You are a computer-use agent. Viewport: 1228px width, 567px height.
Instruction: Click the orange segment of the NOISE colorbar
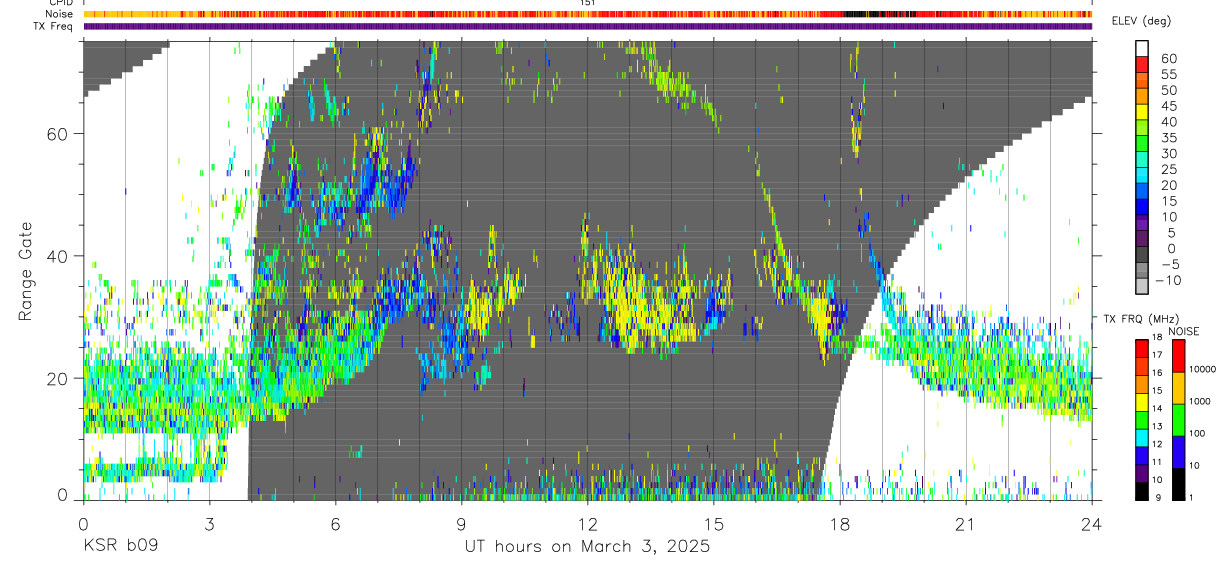[x=1179, y=388]
